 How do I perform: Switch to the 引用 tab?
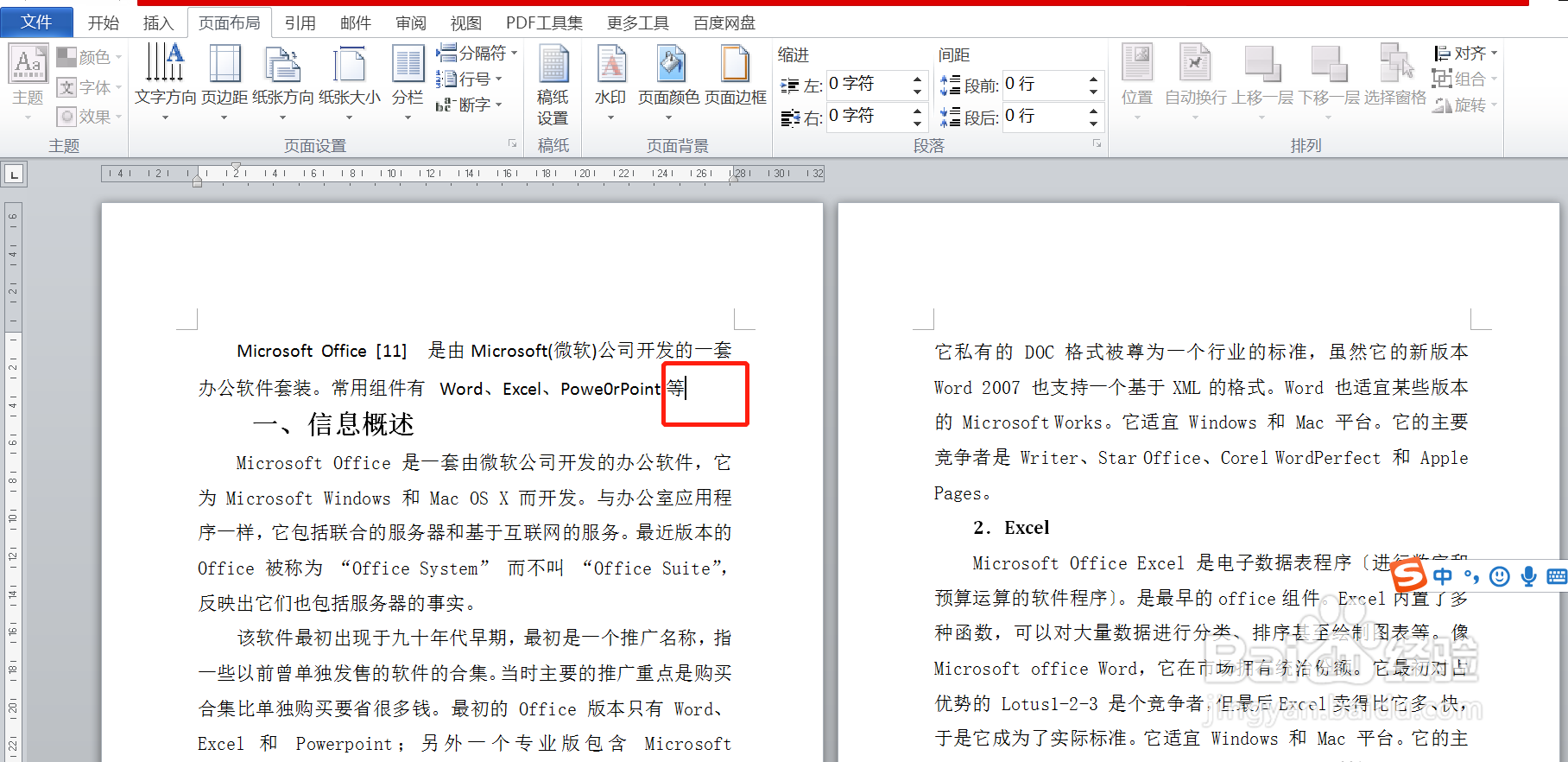click(300, 23)
